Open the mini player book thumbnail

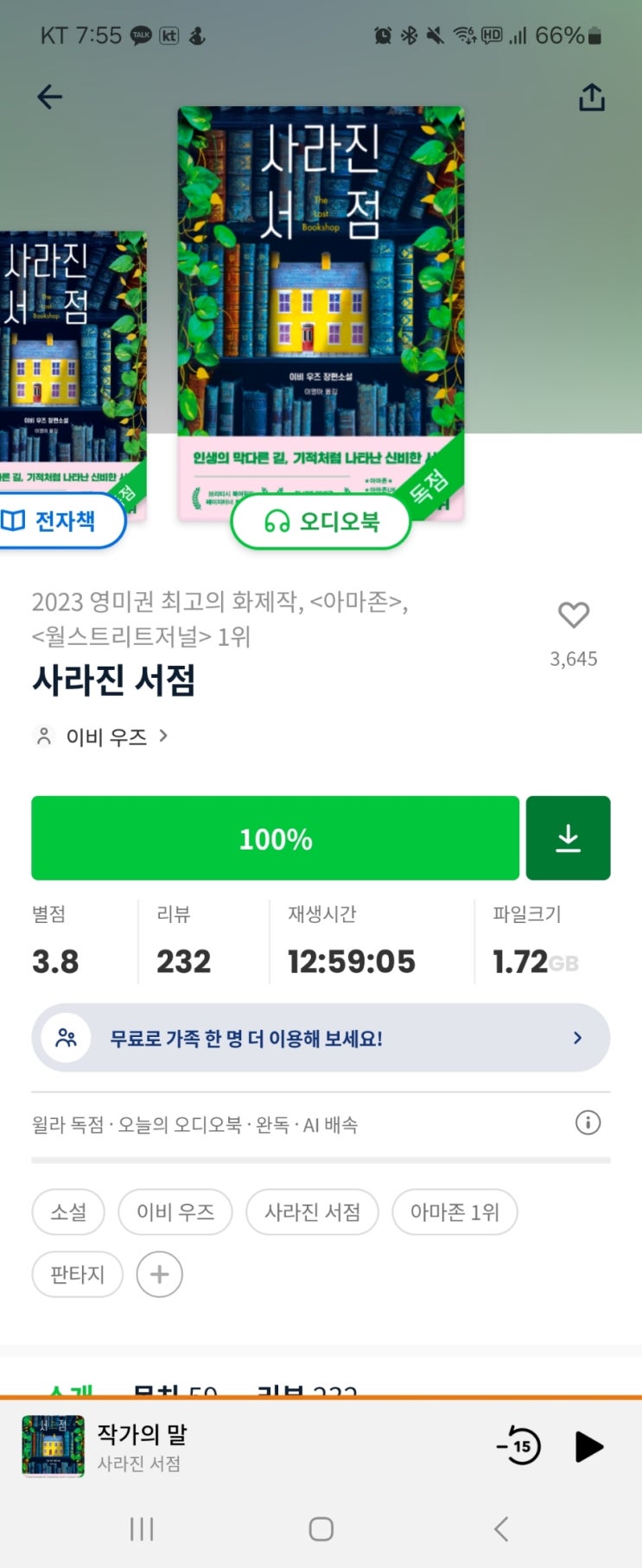click(53, 1446)
